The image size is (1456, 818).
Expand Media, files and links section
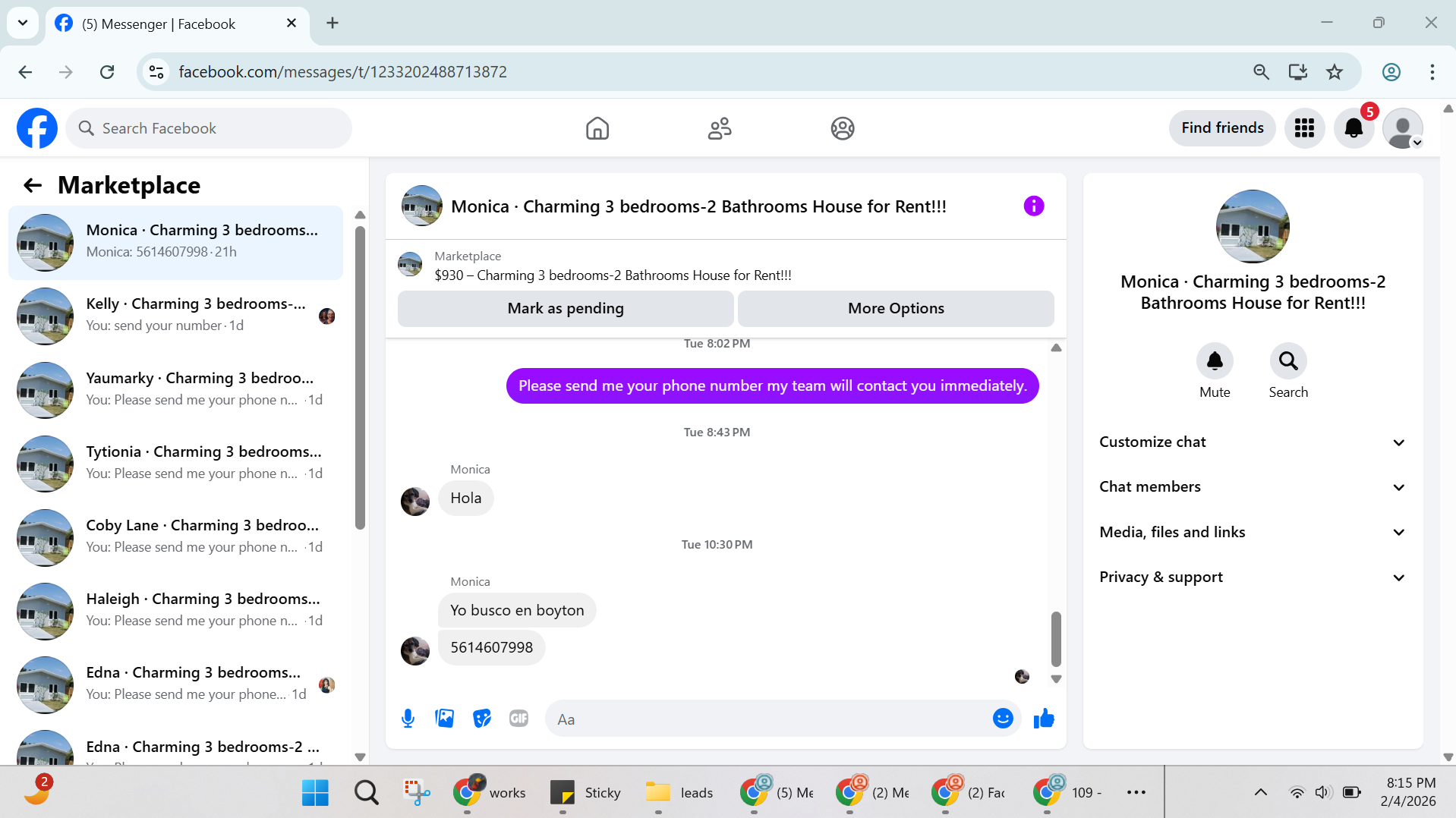click(1253, 533)
